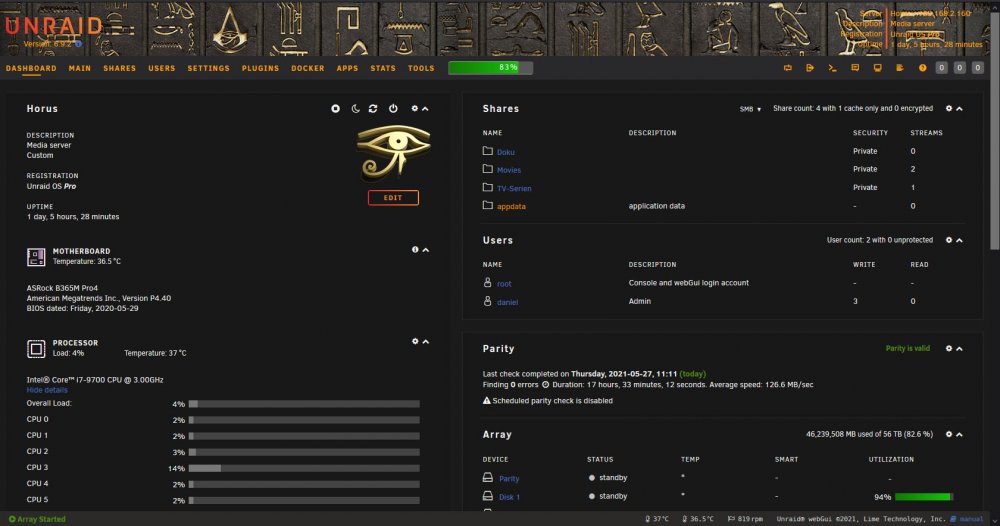Open Processor section settings gear
Screen dimensions: 1000x526
415,342
